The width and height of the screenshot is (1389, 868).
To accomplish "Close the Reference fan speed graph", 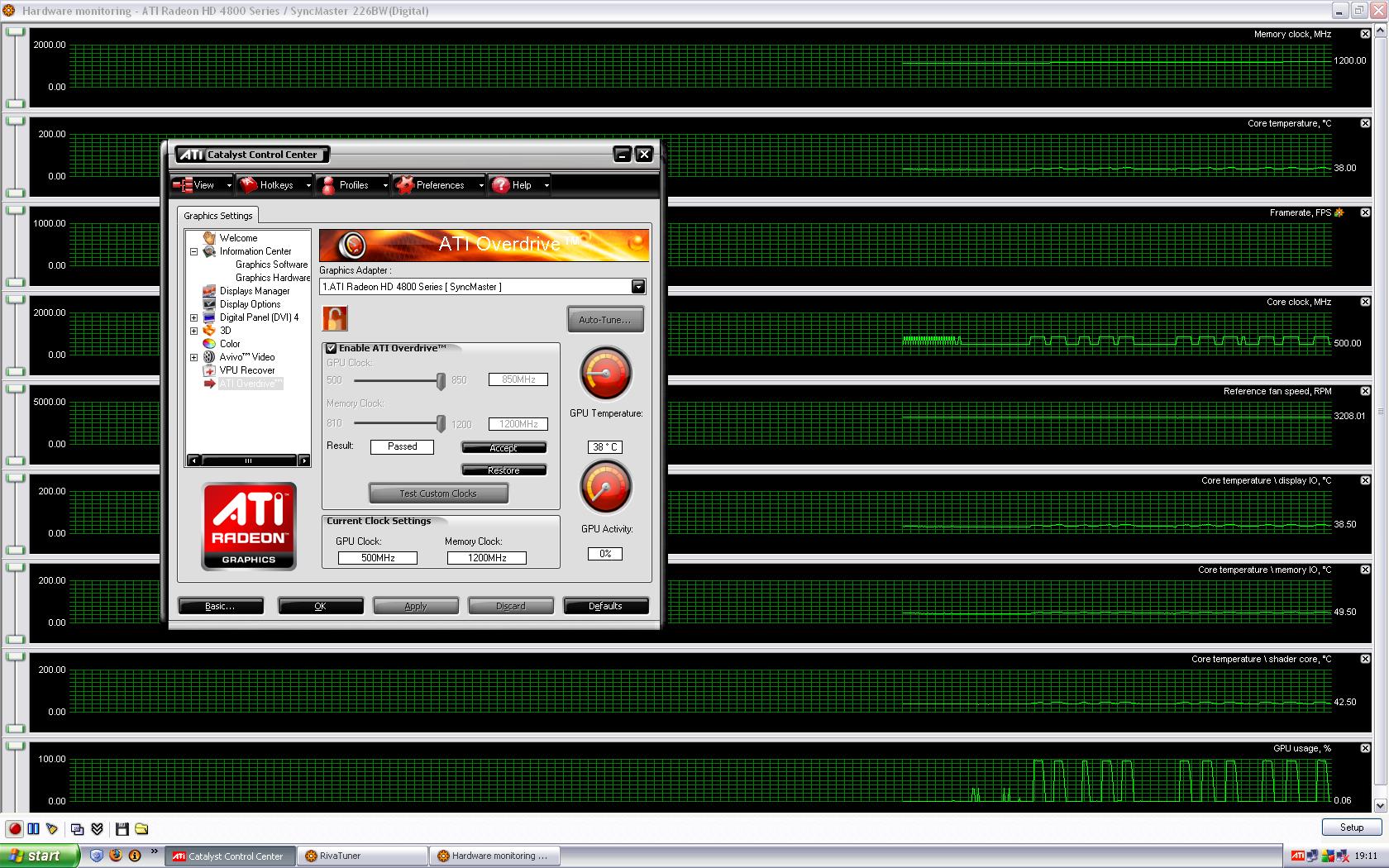I will [1365, 391].
